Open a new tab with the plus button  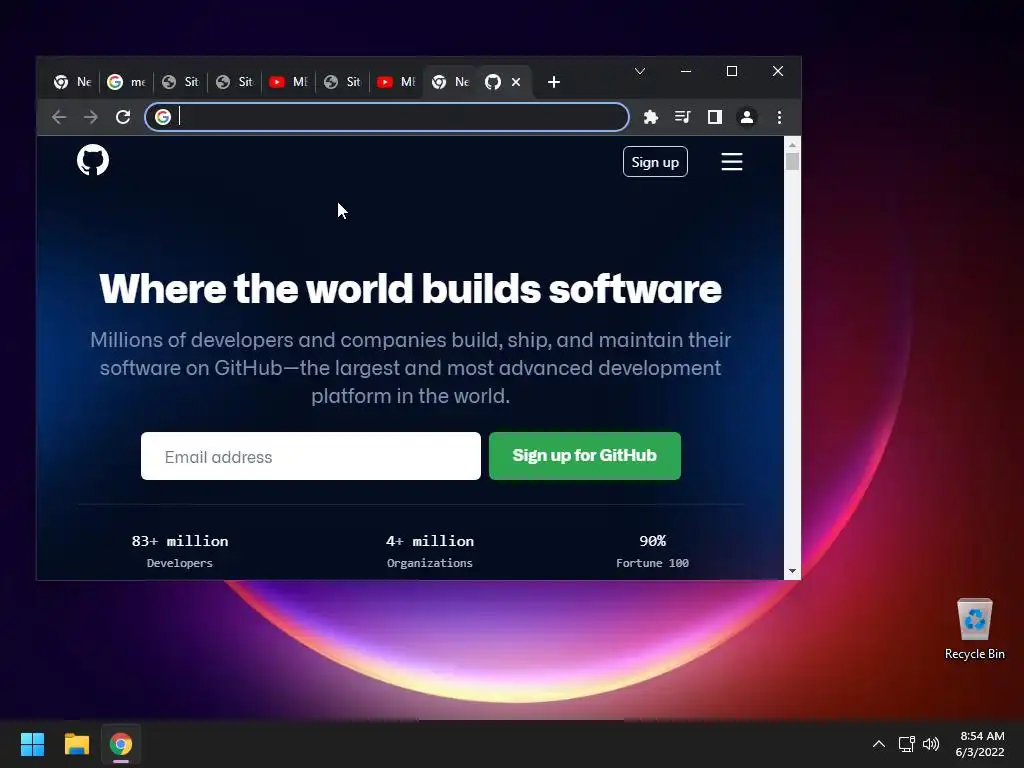coord(554,82)
